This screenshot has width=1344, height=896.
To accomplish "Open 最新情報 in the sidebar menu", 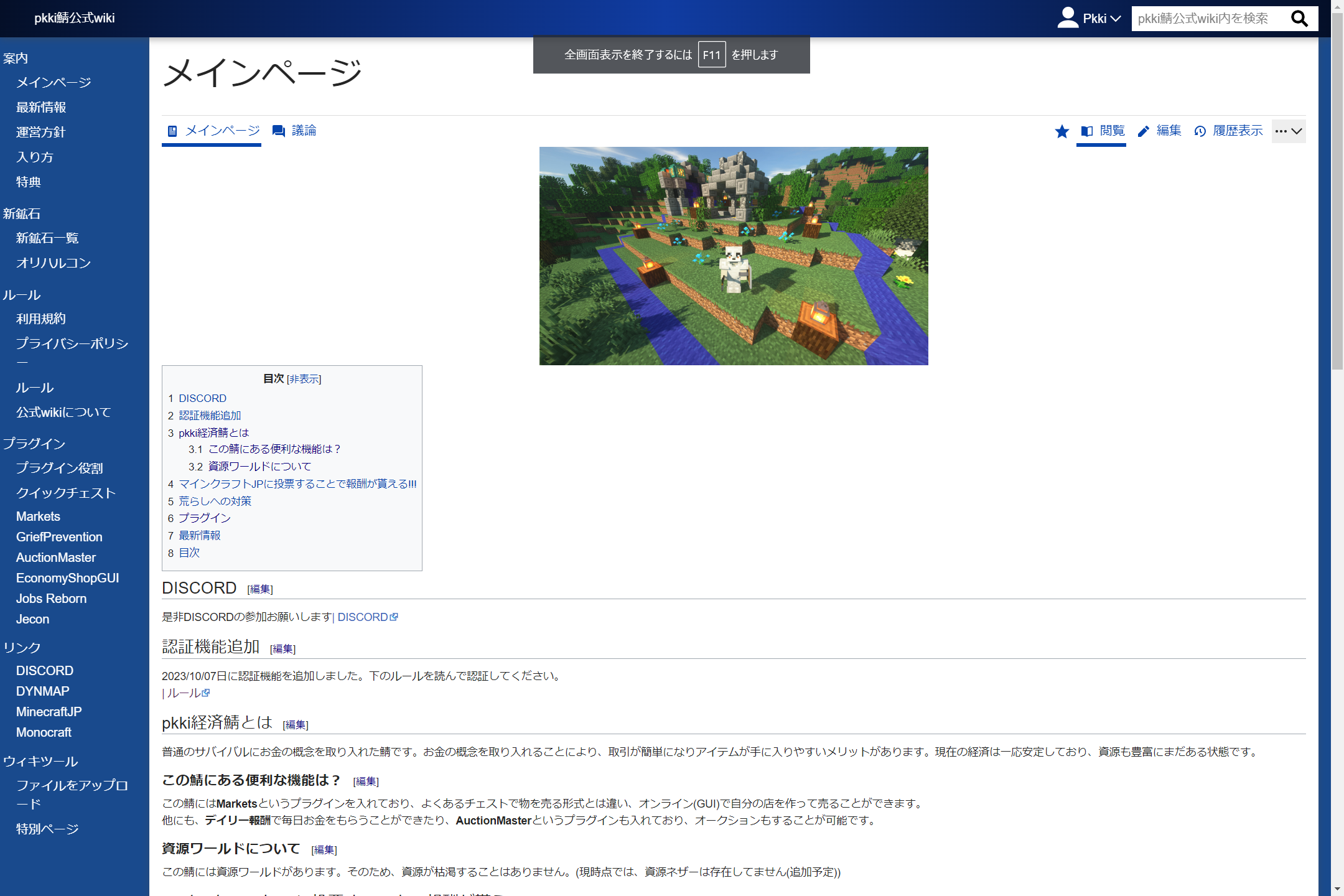I will [41, 107].
